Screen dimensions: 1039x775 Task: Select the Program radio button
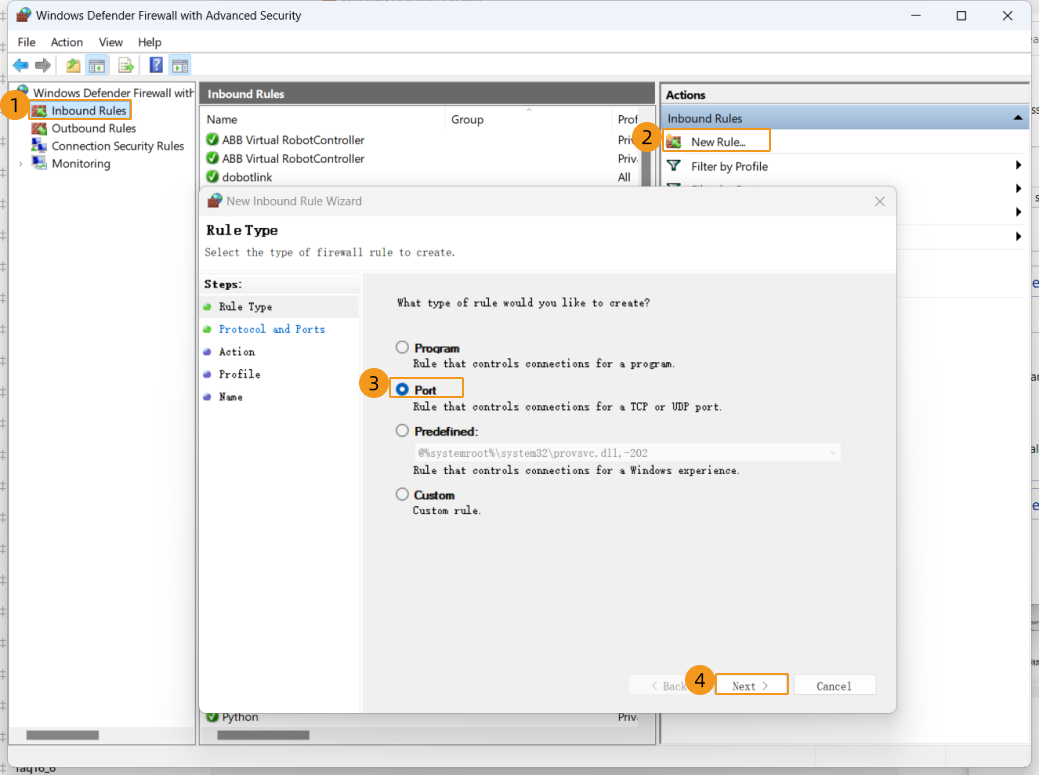click(x=402, y=348)
